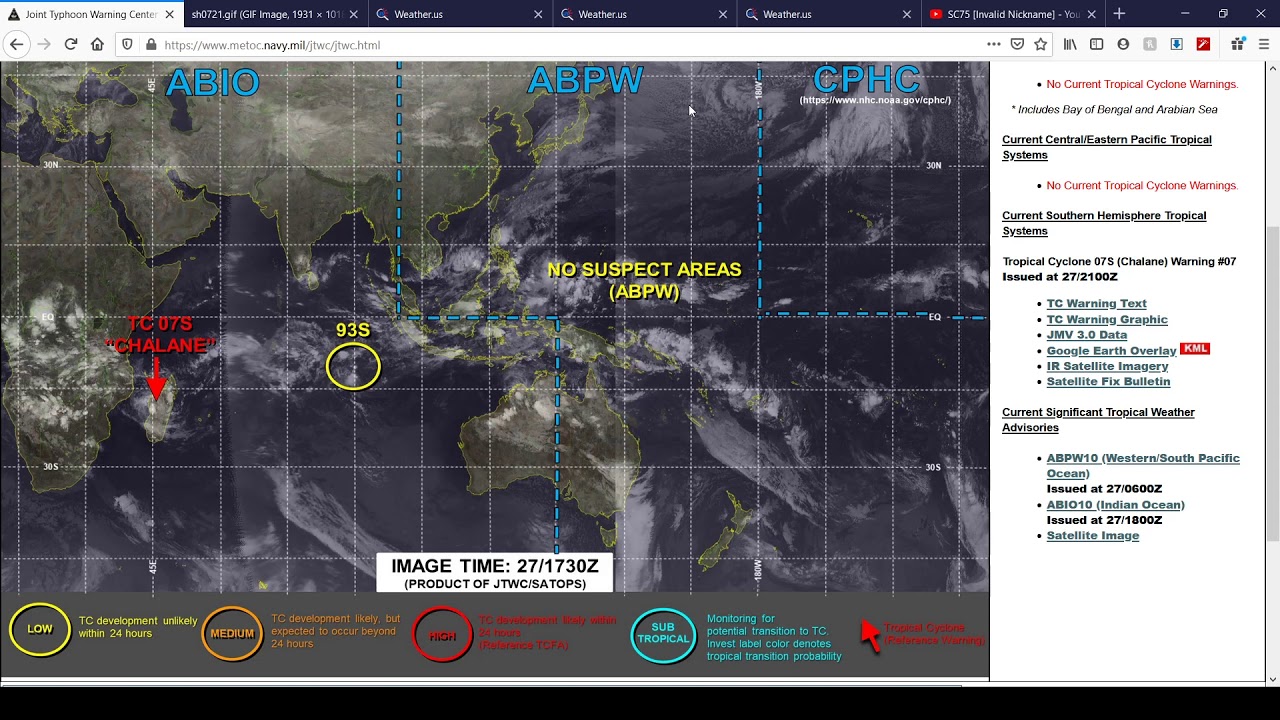
Task: Click the scrollbar down arrow
Action: coord(1272,679)
